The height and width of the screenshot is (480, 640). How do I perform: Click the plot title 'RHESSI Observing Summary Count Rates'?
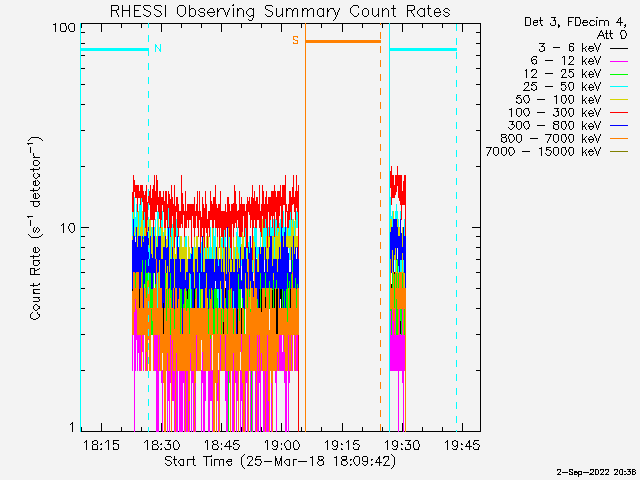pyautogui.click(x=280, y=11)
